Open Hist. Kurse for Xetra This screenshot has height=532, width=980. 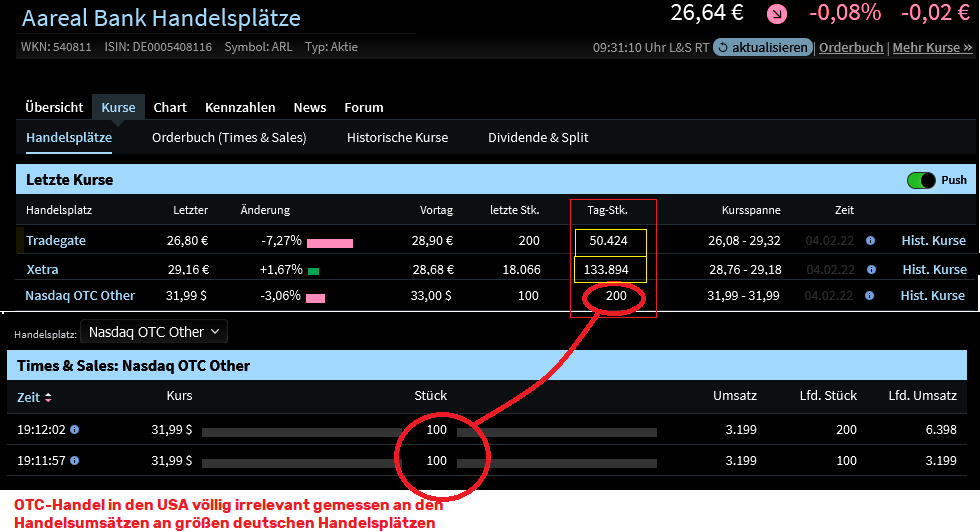[934, 269]
